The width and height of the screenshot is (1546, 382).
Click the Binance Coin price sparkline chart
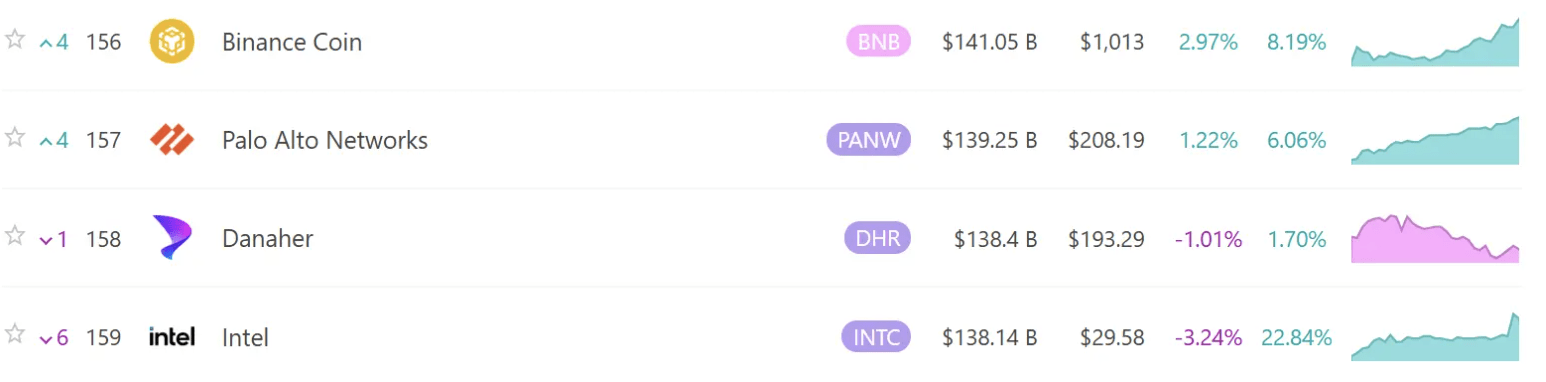point(1435,42)
